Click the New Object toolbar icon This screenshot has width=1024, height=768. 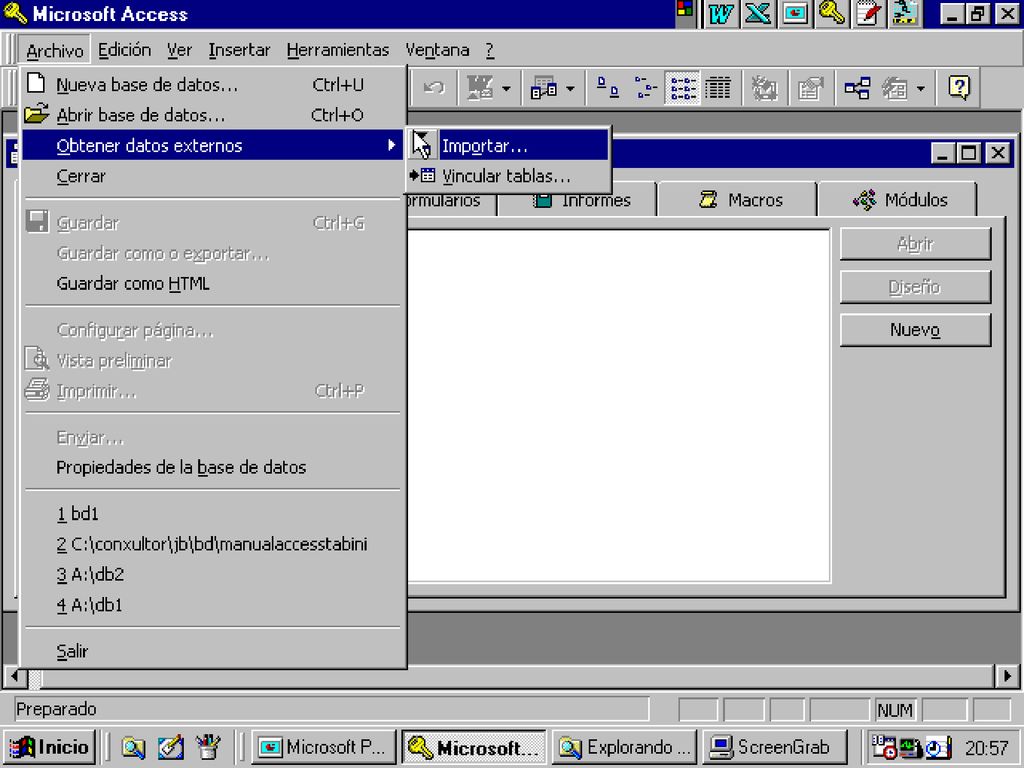pyautogui.click(x=895, y=88)
